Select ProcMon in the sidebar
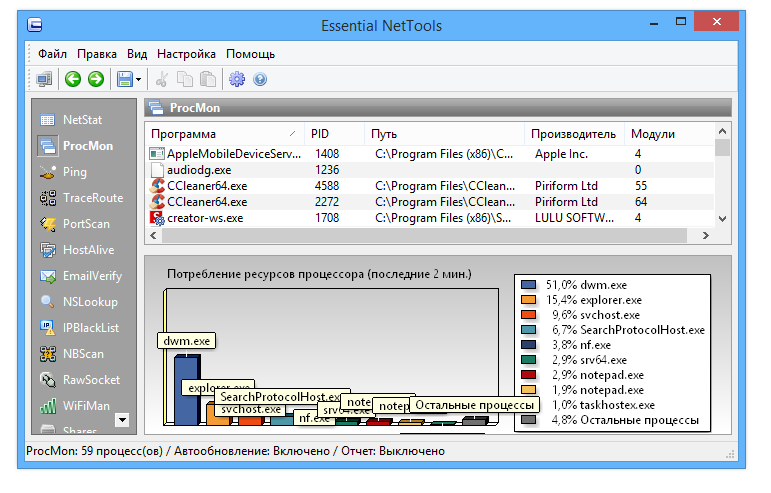The width and height of the screenshot is (771, 493). (76, 146)
